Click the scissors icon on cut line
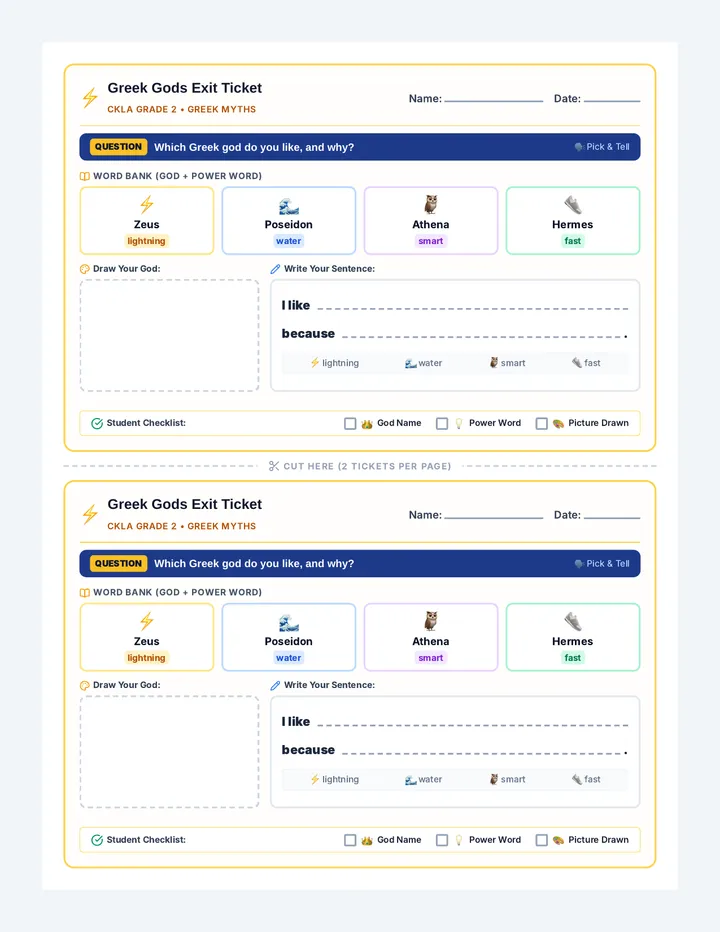This screenshot has height=932, width=720. coord(273,466)
